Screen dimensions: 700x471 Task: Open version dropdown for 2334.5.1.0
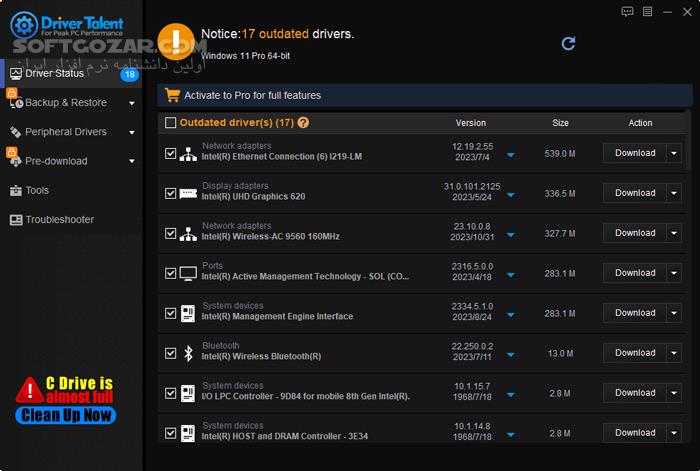click(511, 315)
